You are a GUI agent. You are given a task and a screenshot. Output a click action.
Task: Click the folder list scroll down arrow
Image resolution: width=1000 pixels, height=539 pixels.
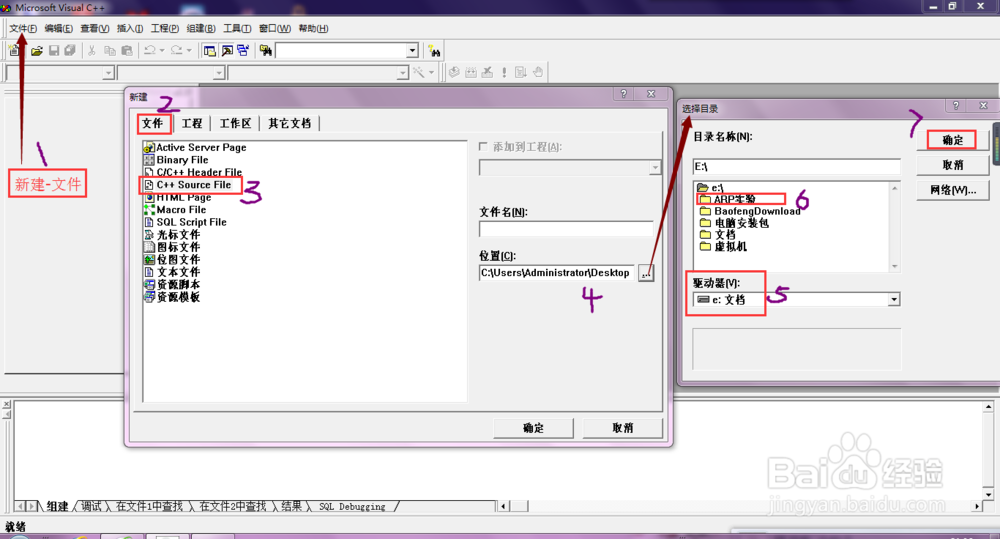(894, 267)
